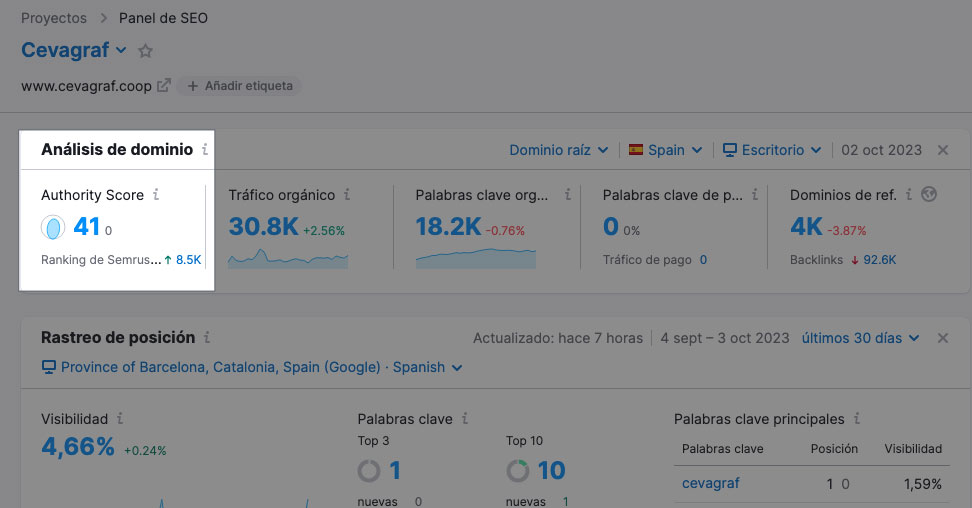The image size is (972, 508).
Task: Click info icon beside Visibilidad
Action: click(x=120, y=419)
